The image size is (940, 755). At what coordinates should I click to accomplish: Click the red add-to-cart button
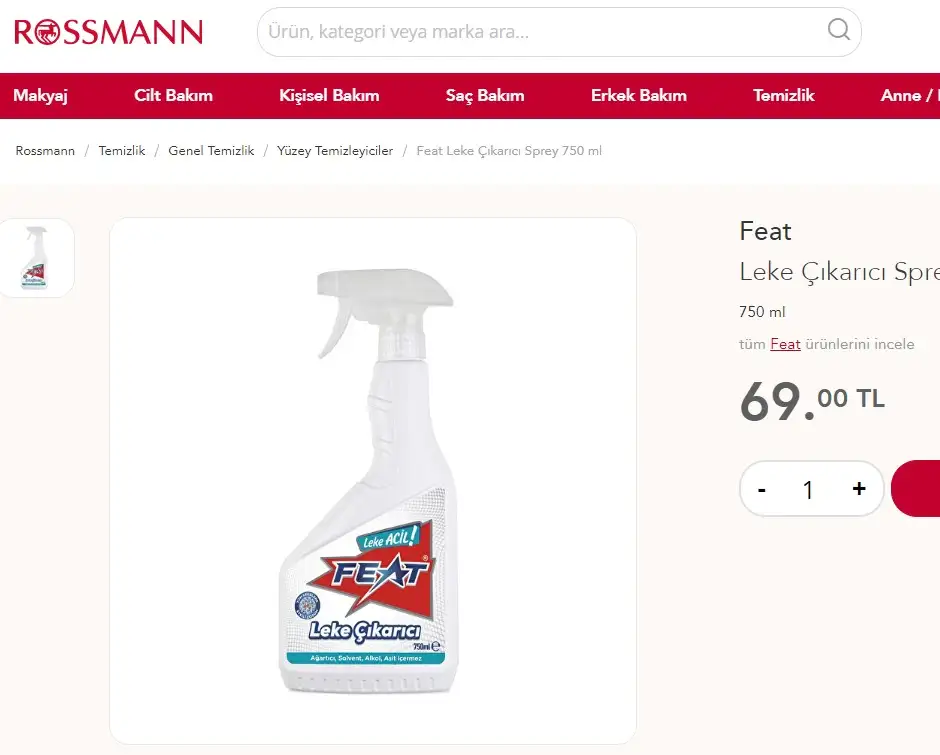click(916, 488)
